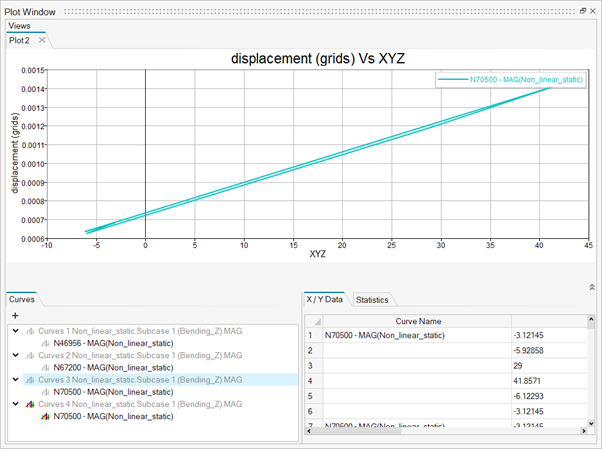Close the Plot 2 tab with X
The height and width of the screenshot is (449, 602).
(42, 41)
